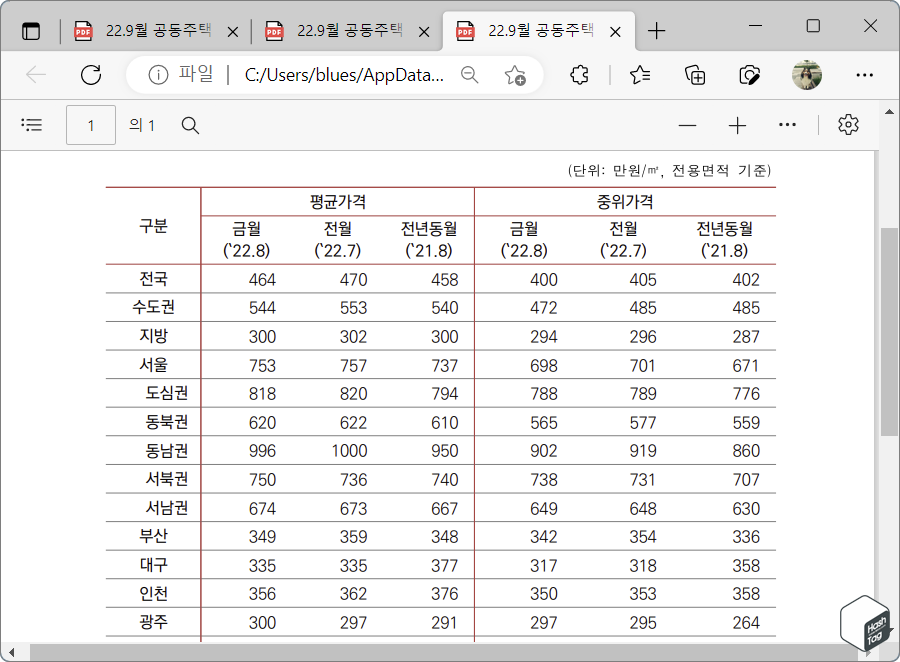Screen dimensions: 900x662
Task: Zoom out of the PDF
Action: (687, 125)
